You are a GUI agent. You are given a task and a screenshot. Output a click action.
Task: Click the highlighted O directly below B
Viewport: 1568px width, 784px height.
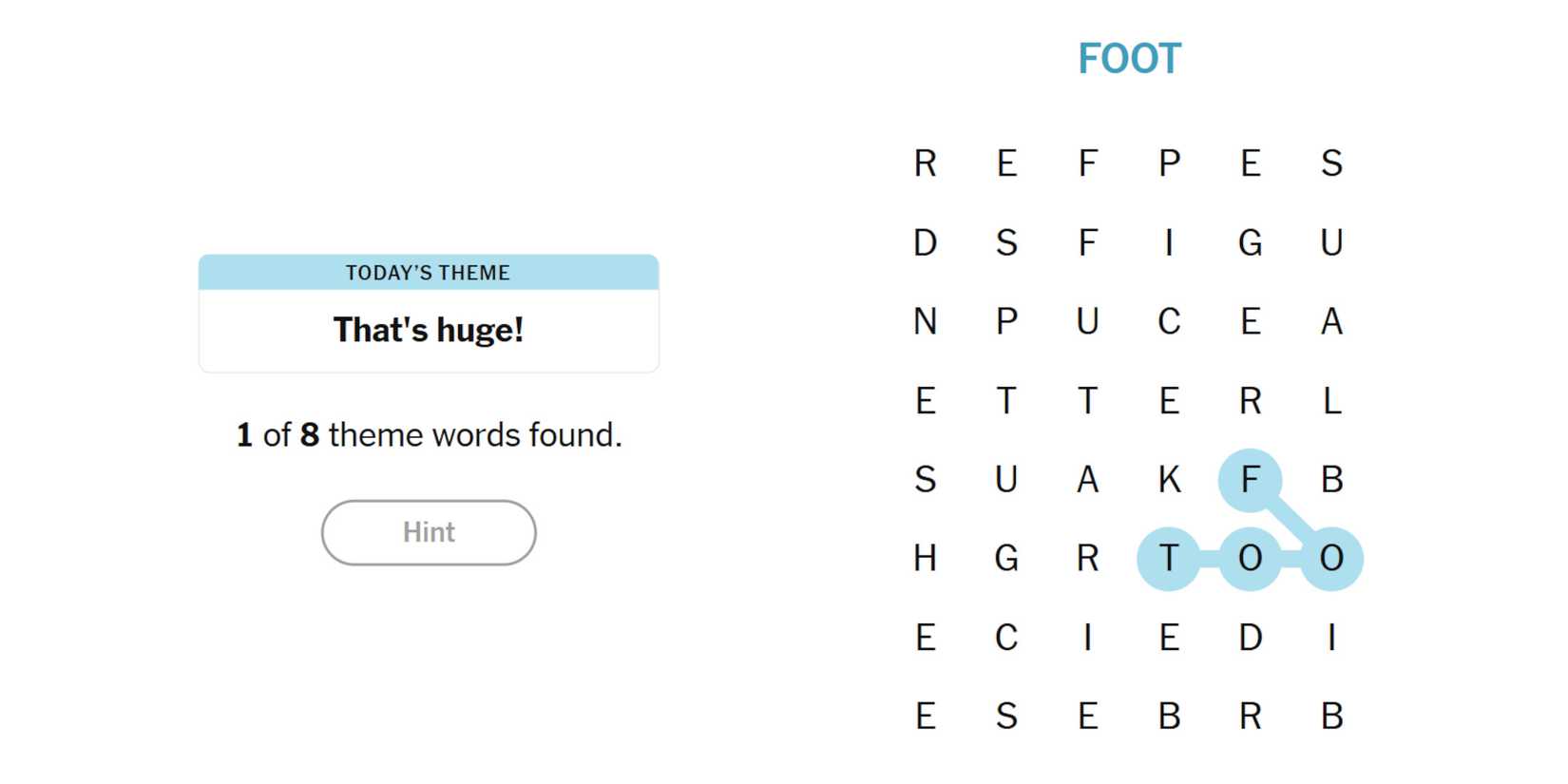tap(1331, 559)
